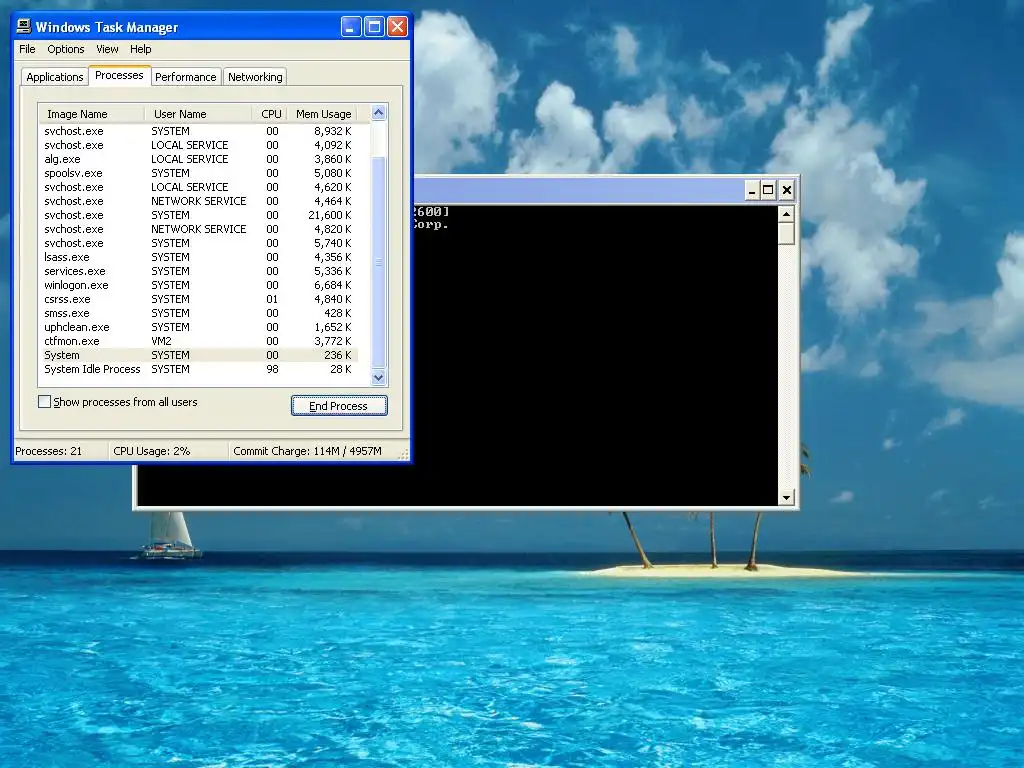This screenshot has height=768, width=1024.
Task: Click command prompt scroll up arrow
Action: [x=786, y=214]
